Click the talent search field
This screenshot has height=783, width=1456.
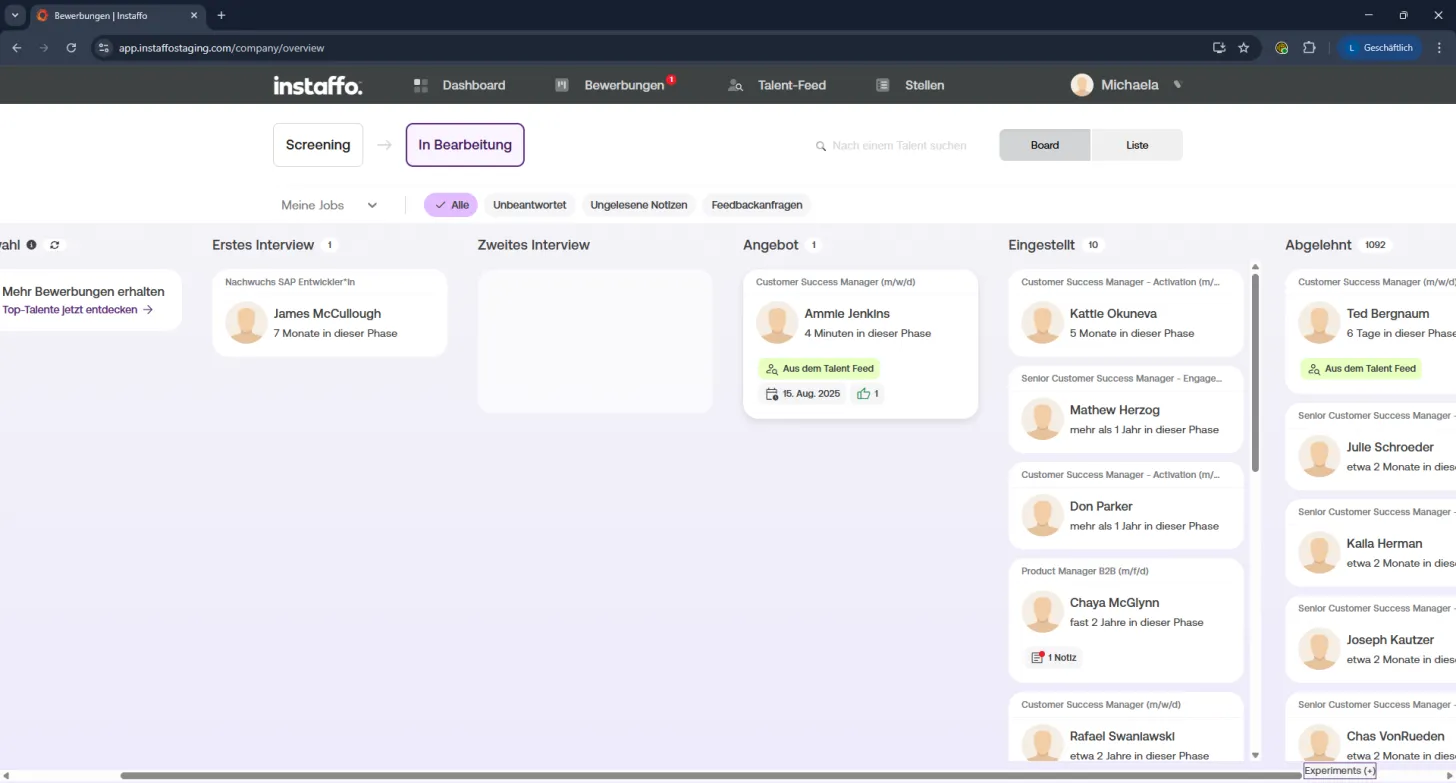(x=900, y=146)
